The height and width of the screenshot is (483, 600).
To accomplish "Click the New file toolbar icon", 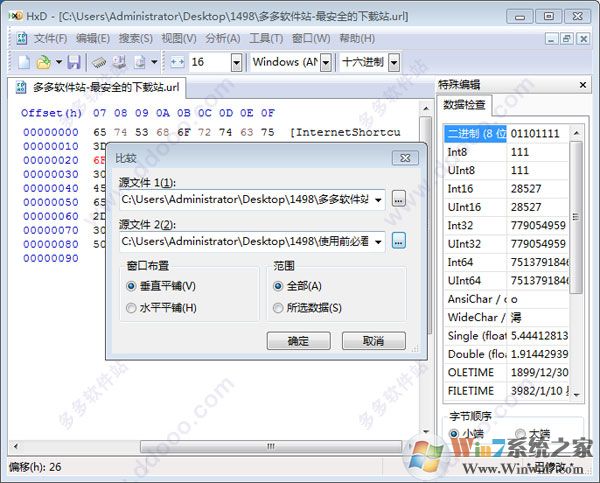I will (24, 62).
